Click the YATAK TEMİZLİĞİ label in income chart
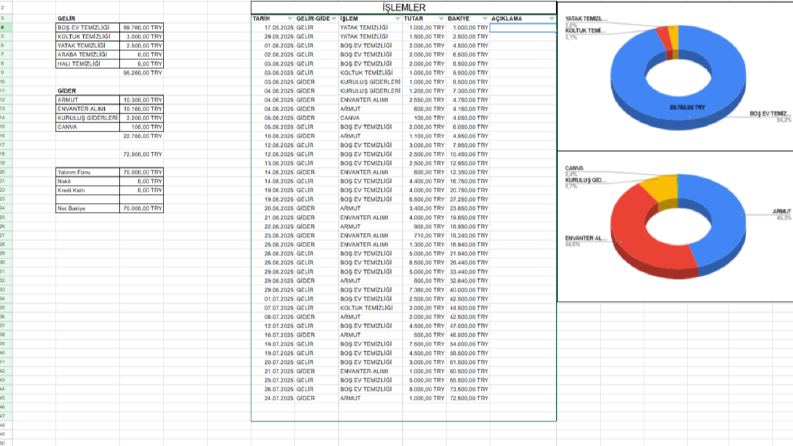The image size is (793, 446). (x=586, y=19)
